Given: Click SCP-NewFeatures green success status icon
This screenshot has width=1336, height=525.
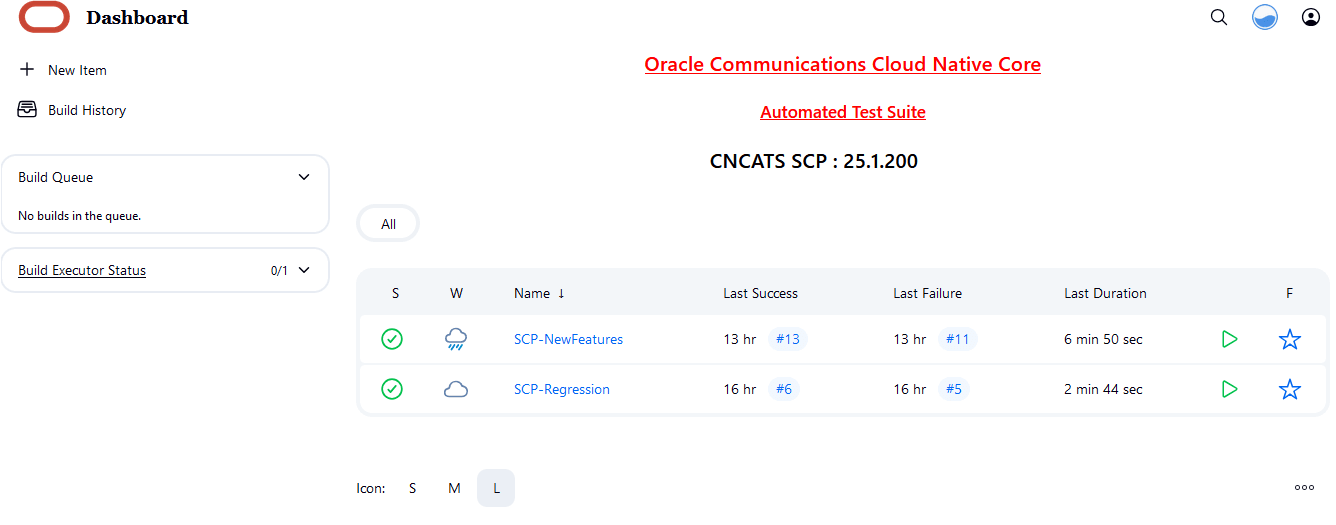Looking at the screenshot, I should coord(392,339).
